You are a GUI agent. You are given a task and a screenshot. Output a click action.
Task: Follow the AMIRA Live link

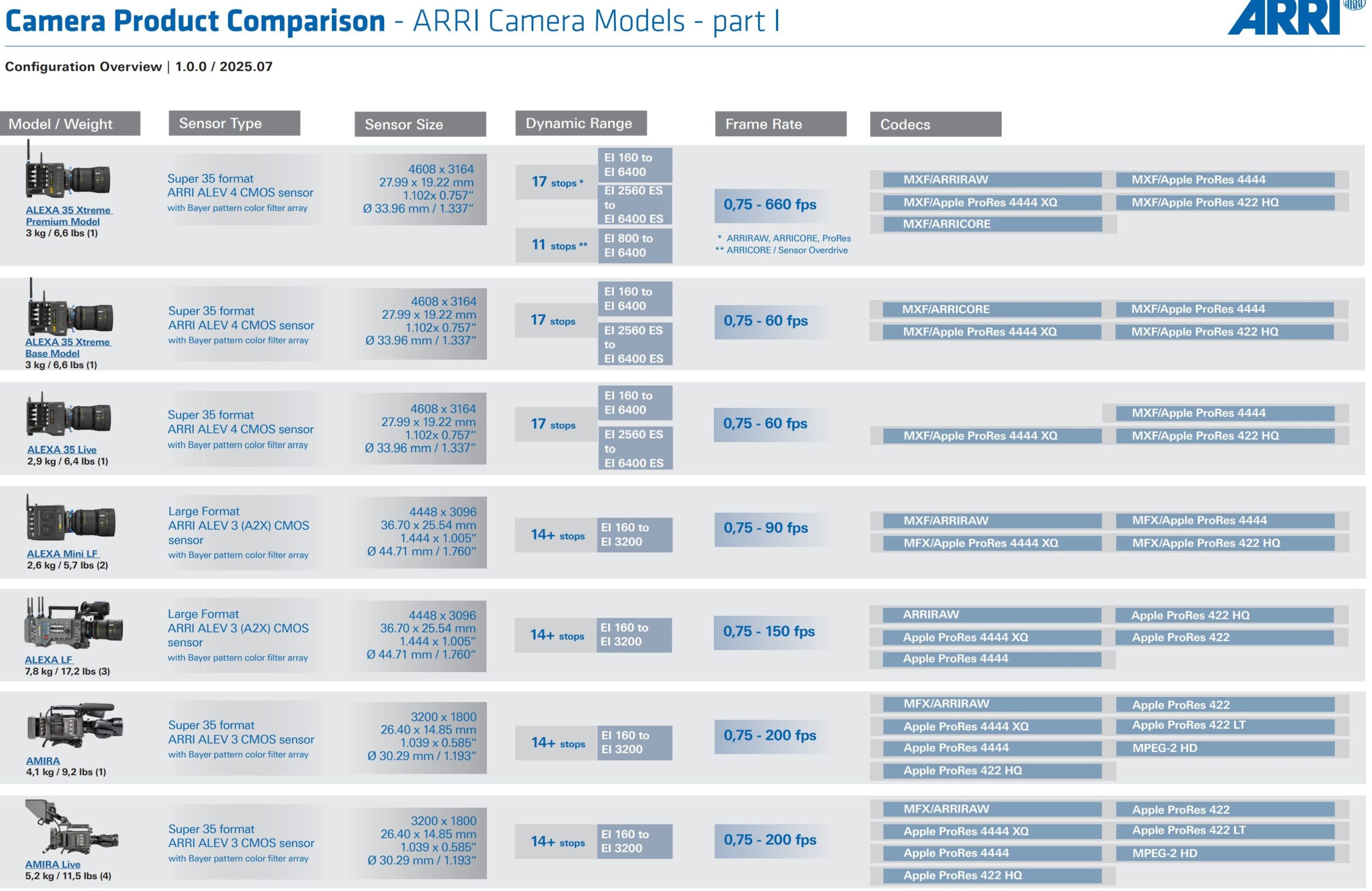(53, 864)
